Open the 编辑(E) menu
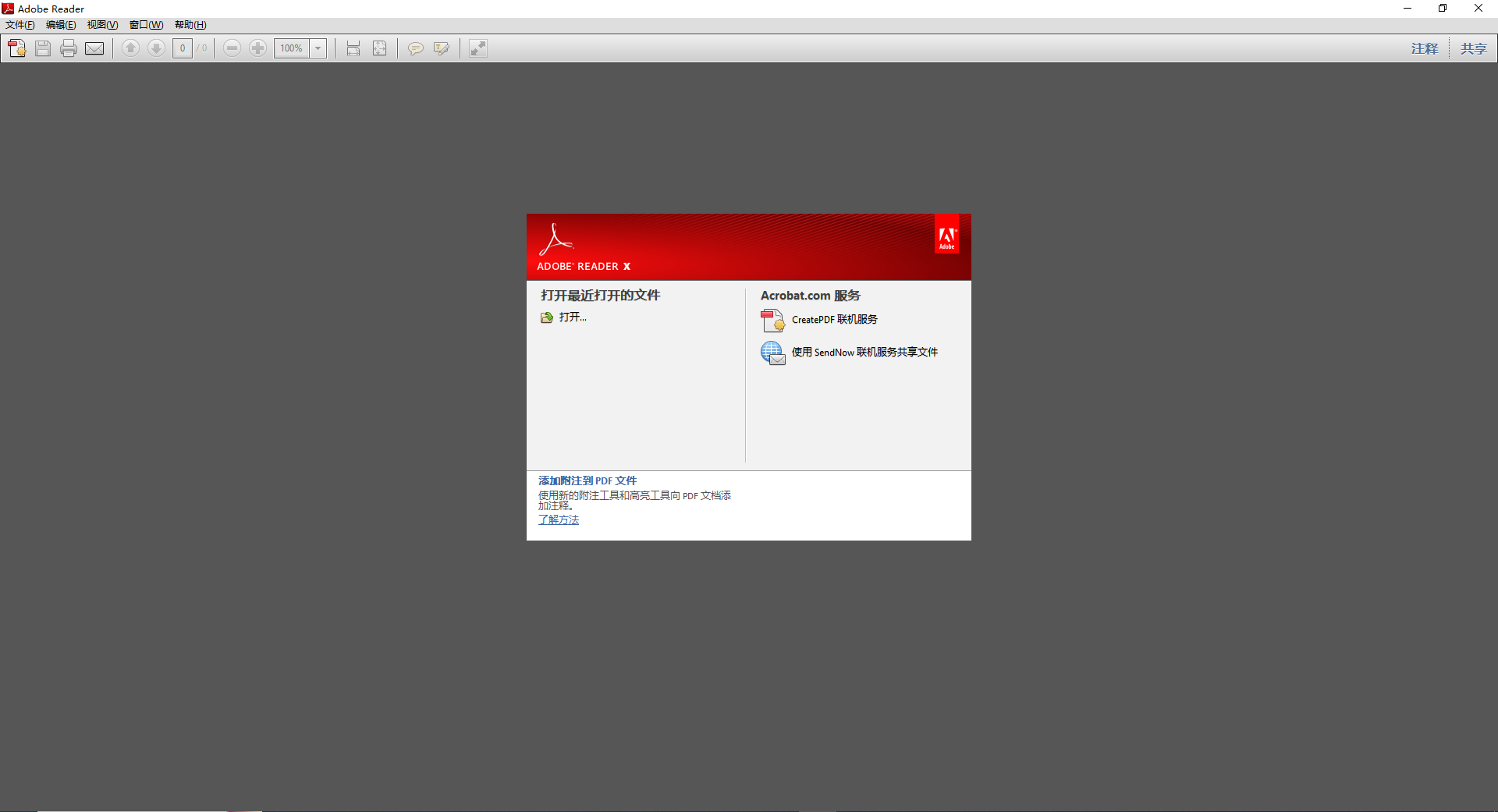 click(x=61, y=25)
